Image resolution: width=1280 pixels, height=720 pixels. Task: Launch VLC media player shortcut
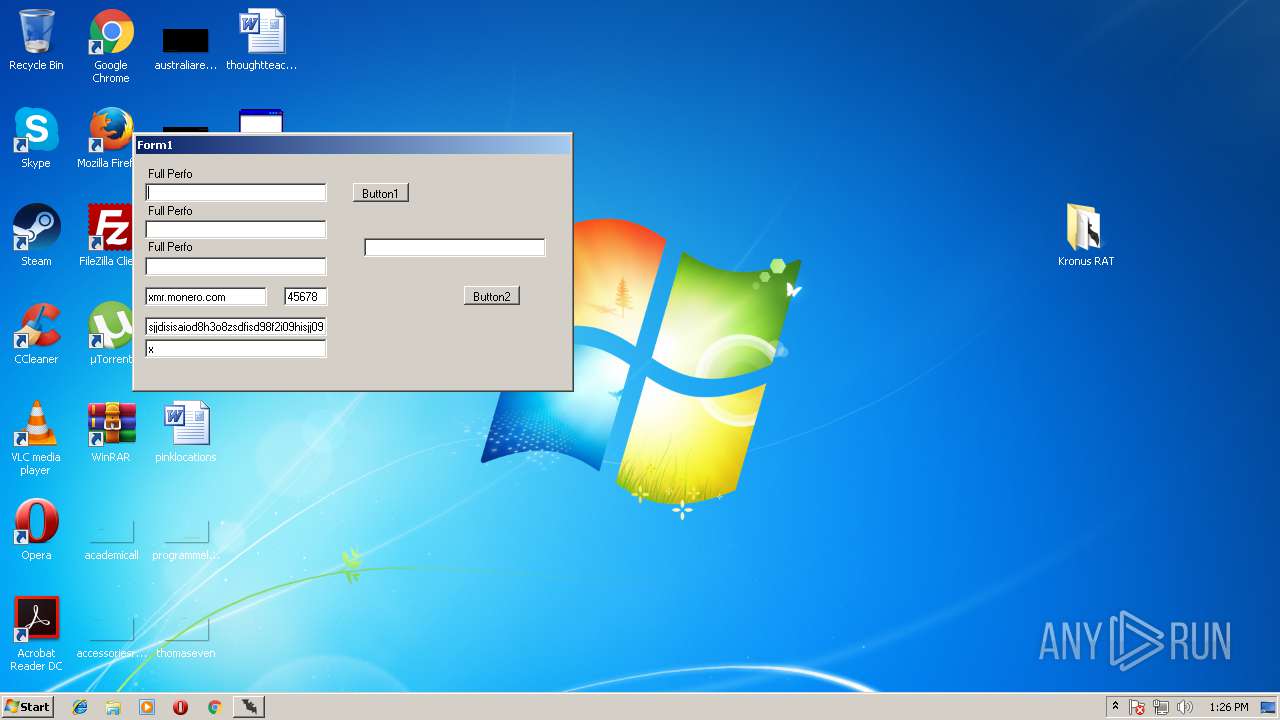pos(36,438)
